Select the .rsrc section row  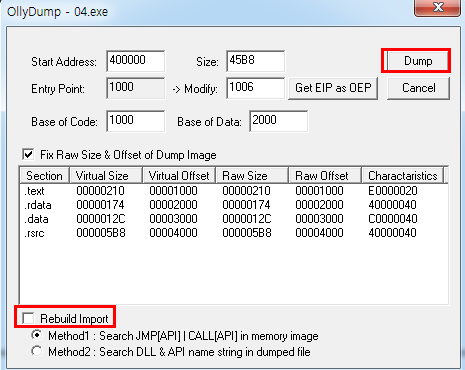233,233
